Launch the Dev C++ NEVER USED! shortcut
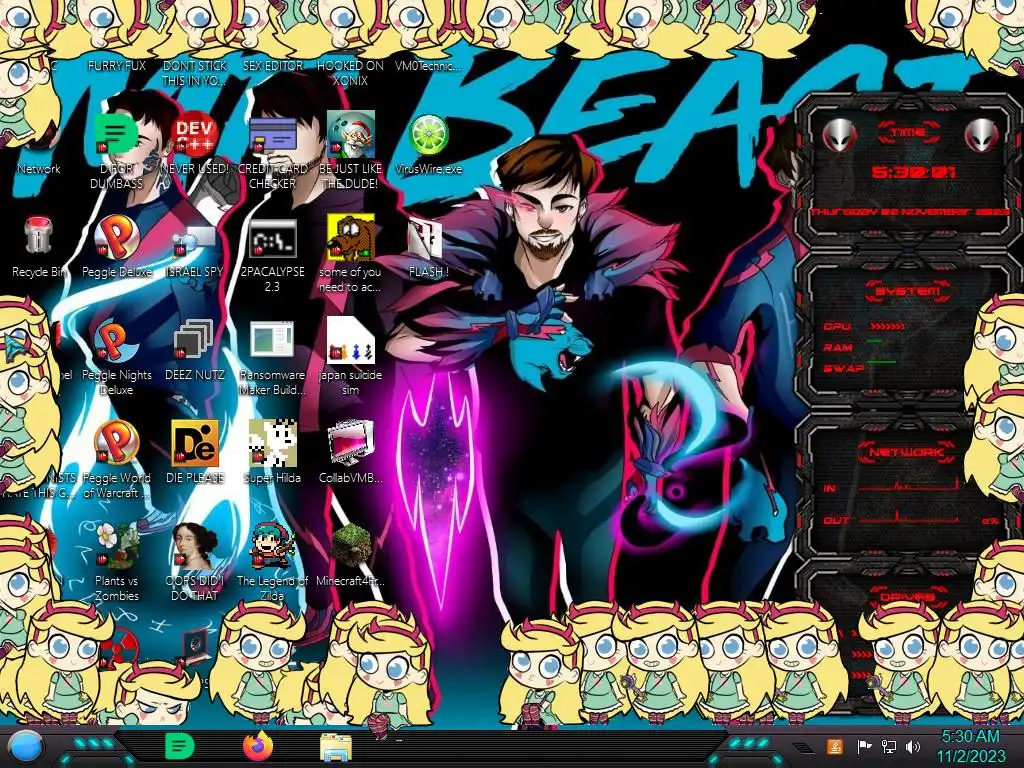Image resolution: width=1024 pixels, height=768 pixels. click(x=194, y=135)
